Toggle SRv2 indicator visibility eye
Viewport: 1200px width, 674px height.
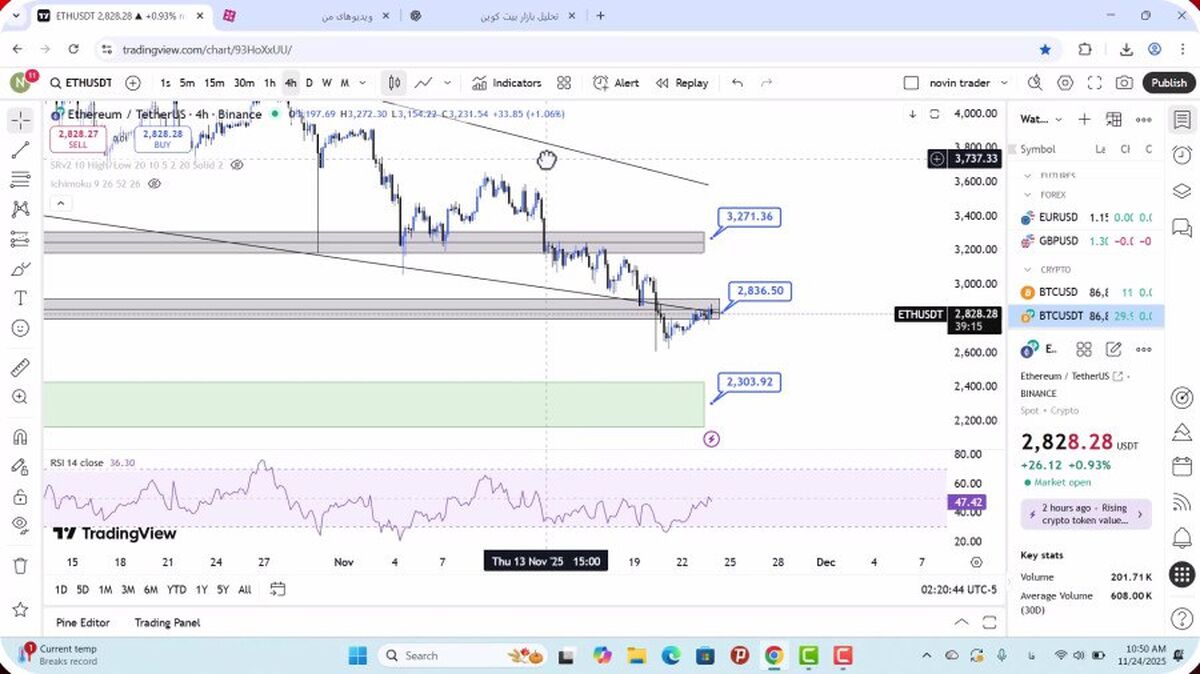tap(237, 165)
